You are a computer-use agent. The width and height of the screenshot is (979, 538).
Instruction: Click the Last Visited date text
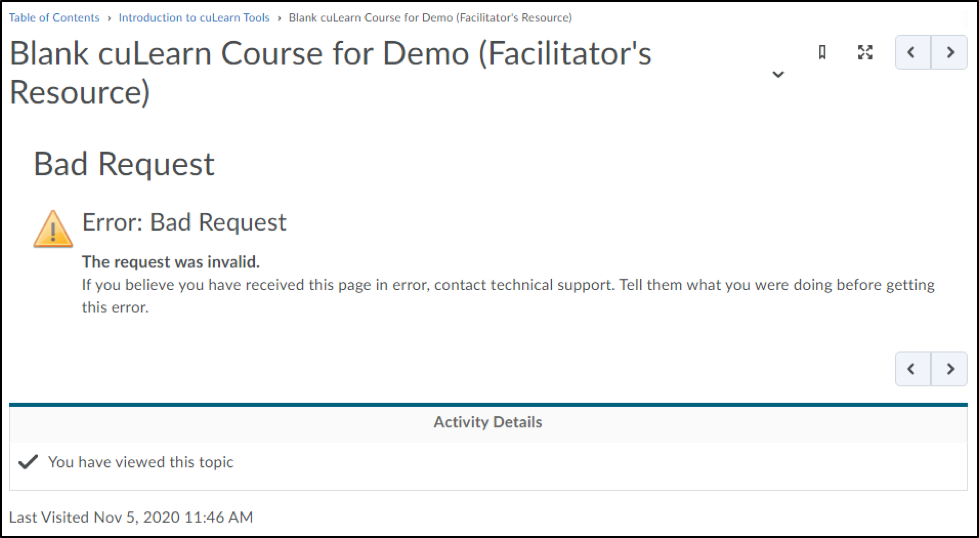[x=131, y=517]
